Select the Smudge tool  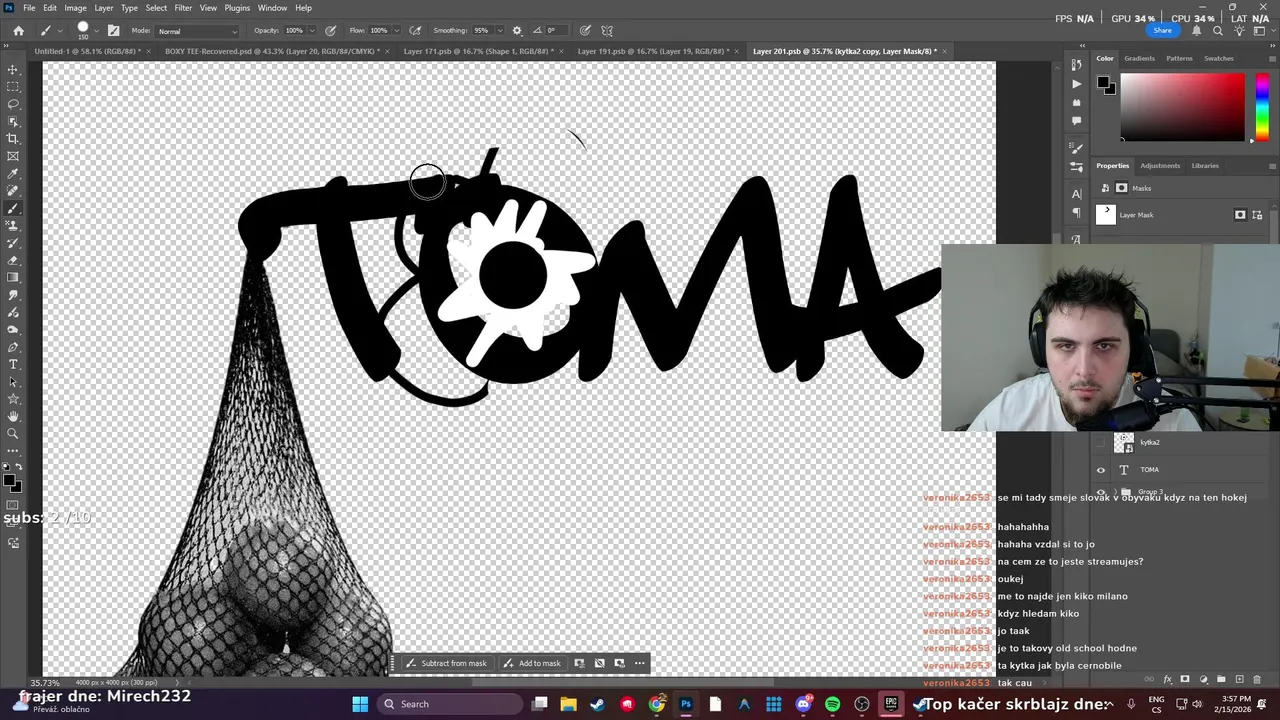pos(13,295)
